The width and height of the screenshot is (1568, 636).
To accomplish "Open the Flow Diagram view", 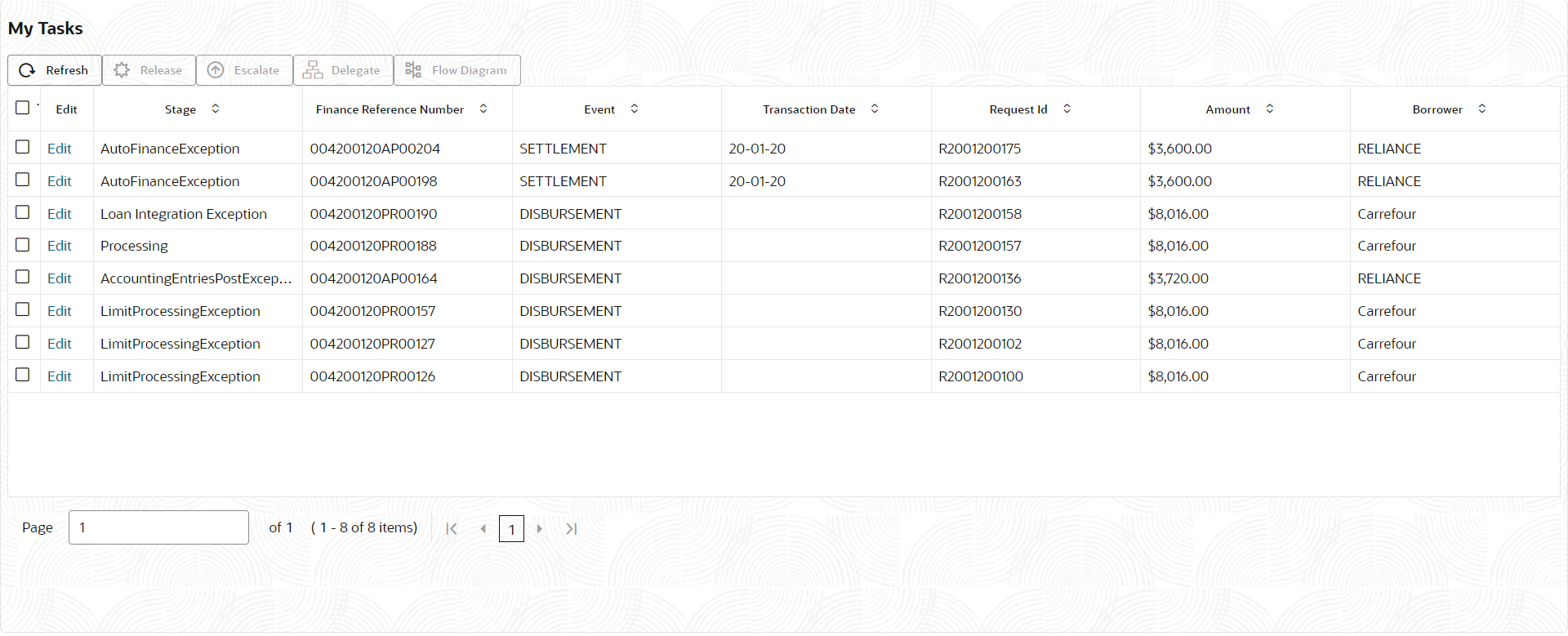I will click(x=457, y=70).
